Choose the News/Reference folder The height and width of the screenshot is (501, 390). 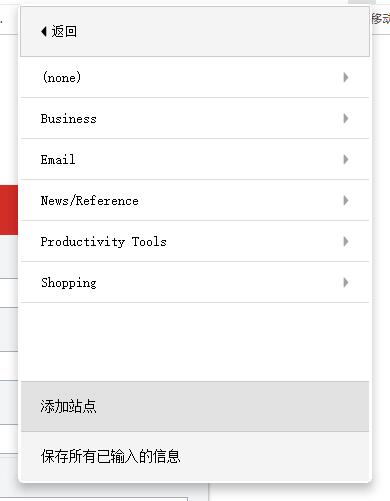coord(195,200)
